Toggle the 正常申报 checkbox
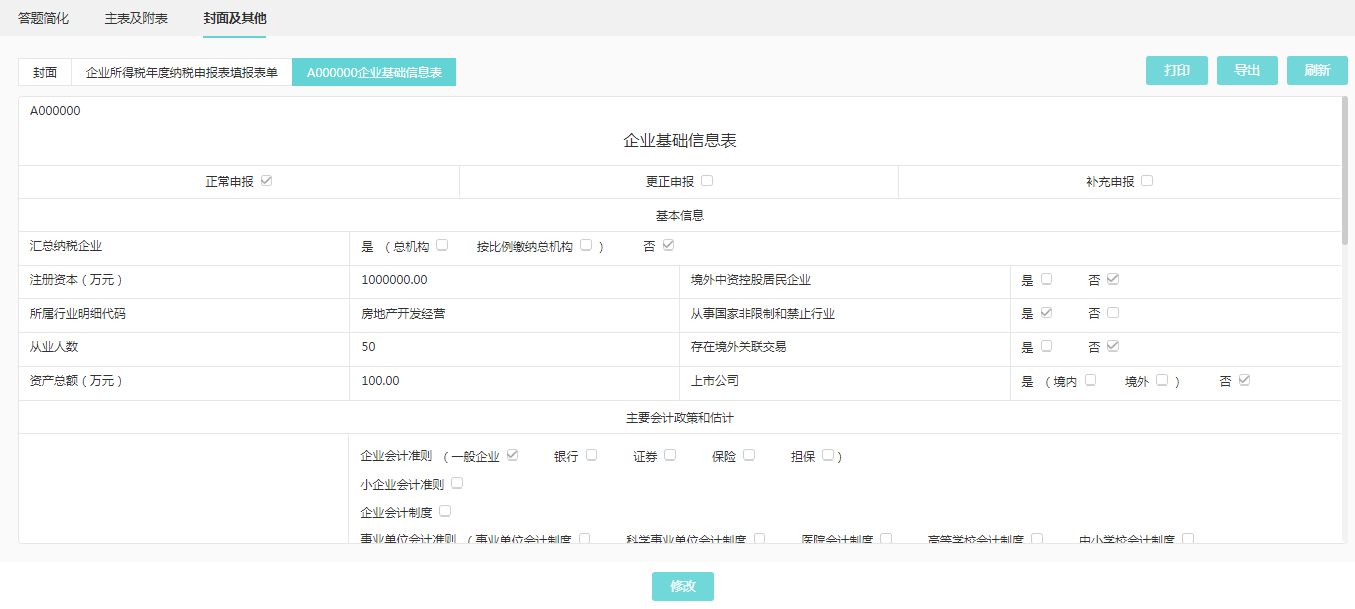 (x=266, y=181)
